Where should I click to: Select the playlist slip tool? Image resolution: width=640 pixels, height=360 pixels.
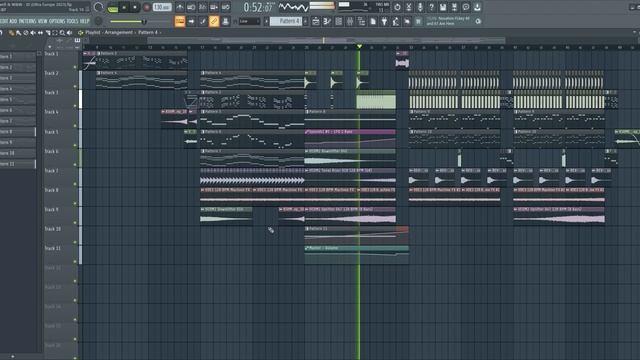[x=40, y=33]
